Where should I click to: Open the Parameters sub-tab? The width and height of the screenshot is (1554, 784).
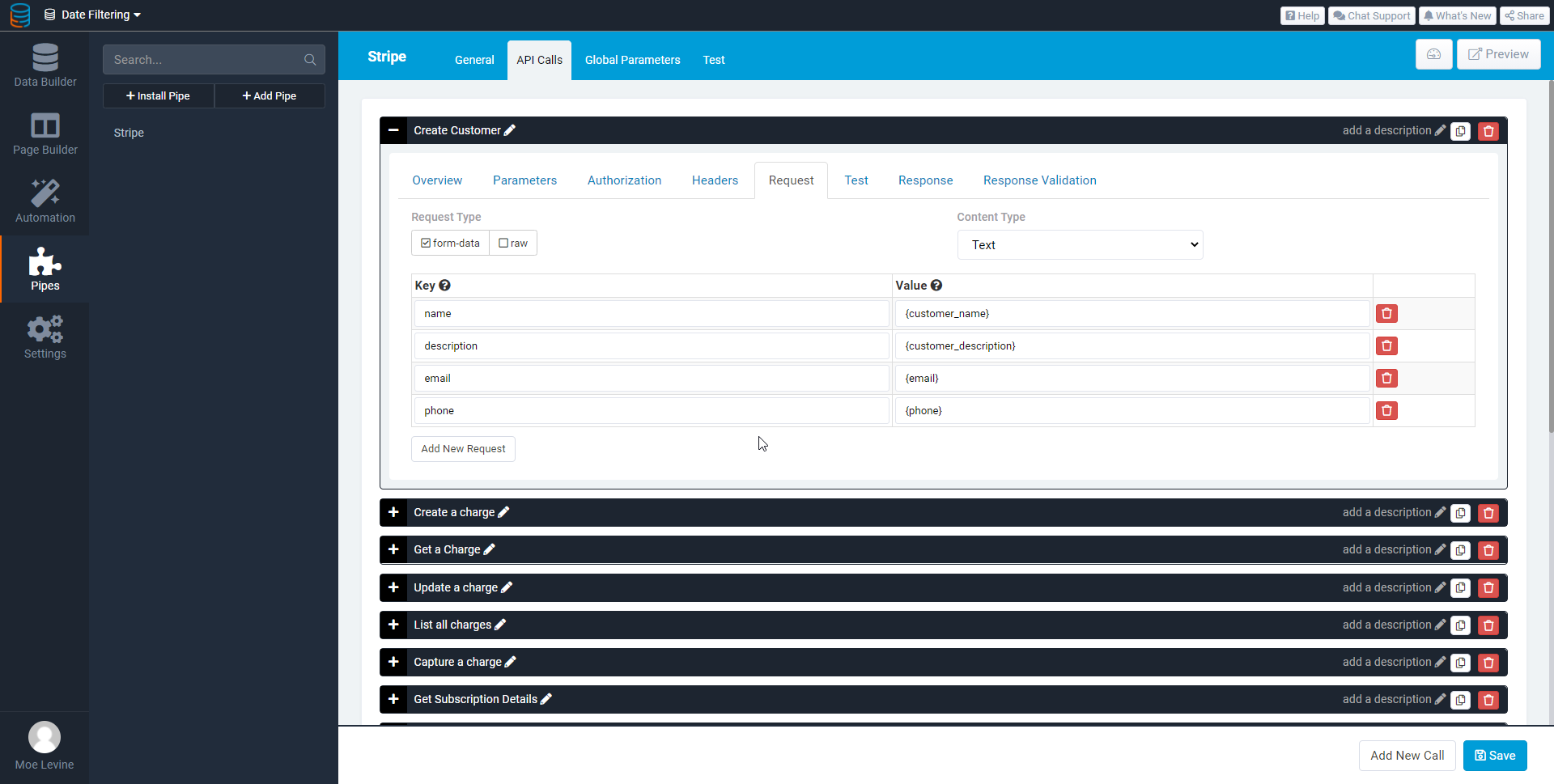pyautogui.click(x=524, y=180)
